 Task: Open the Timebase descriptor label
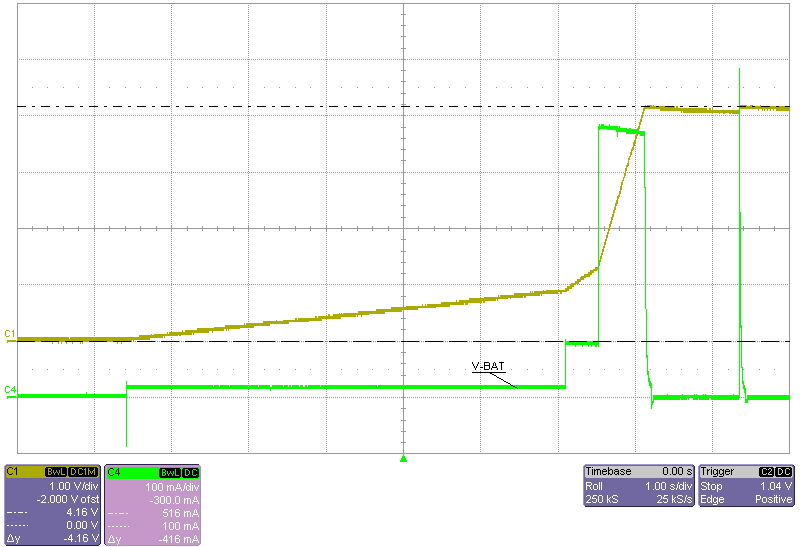(608, 471)
